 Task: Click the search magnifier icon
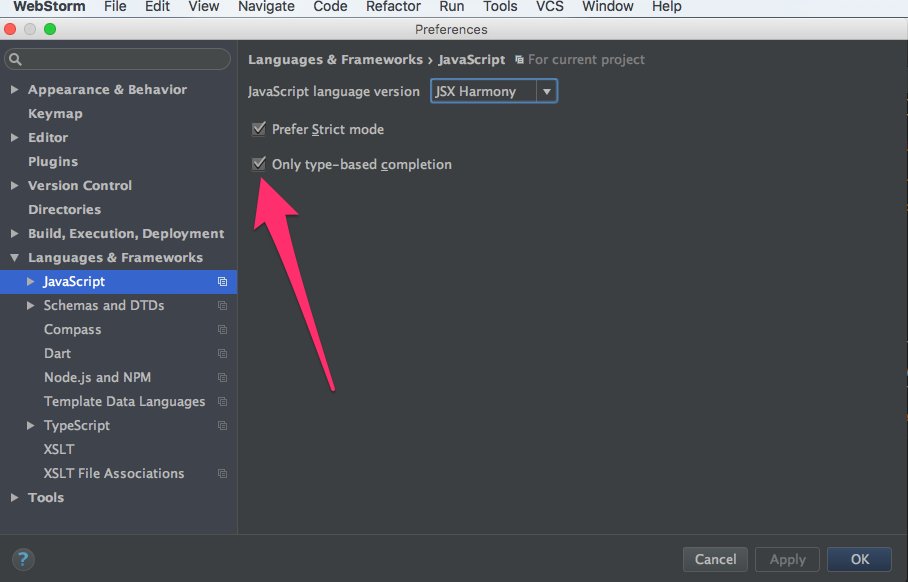(x=15, y=59)
